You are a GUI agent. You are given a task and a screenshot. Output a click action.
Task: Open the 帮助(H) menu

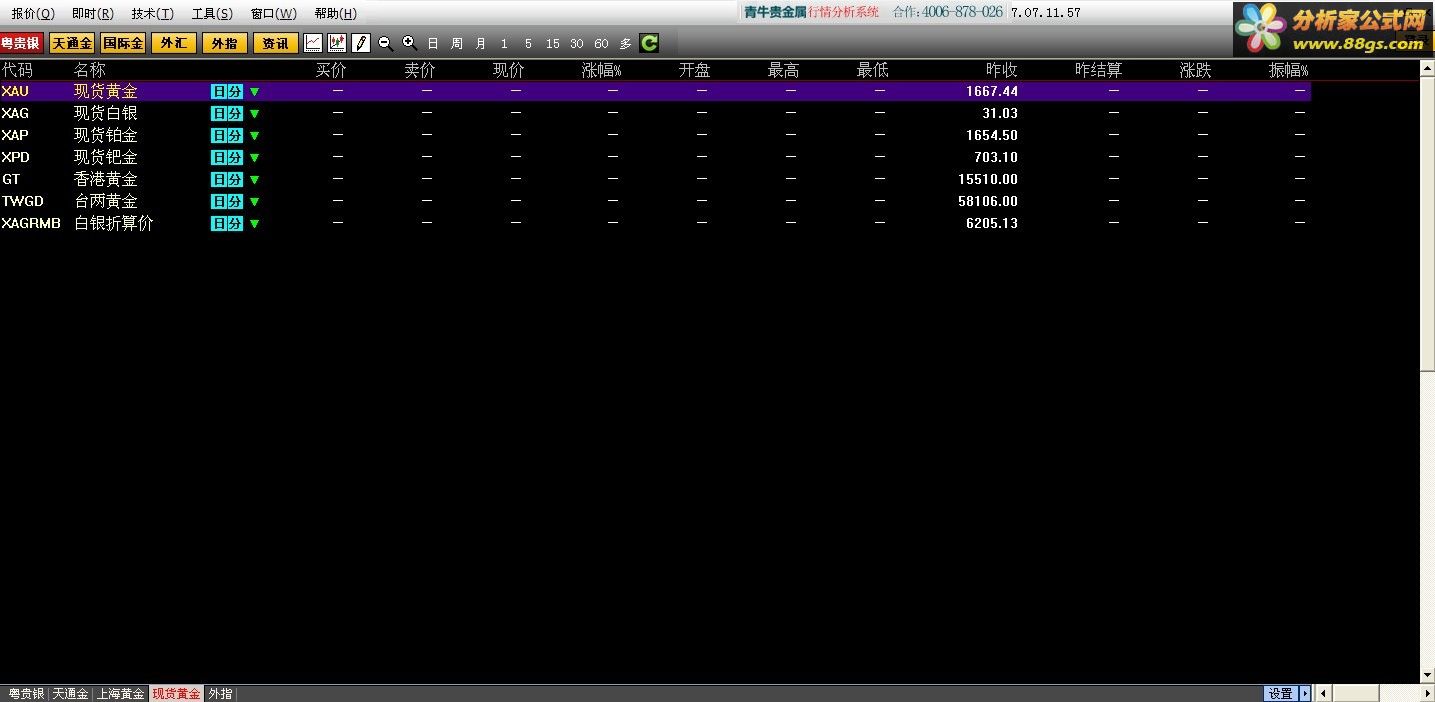point(335,13)
